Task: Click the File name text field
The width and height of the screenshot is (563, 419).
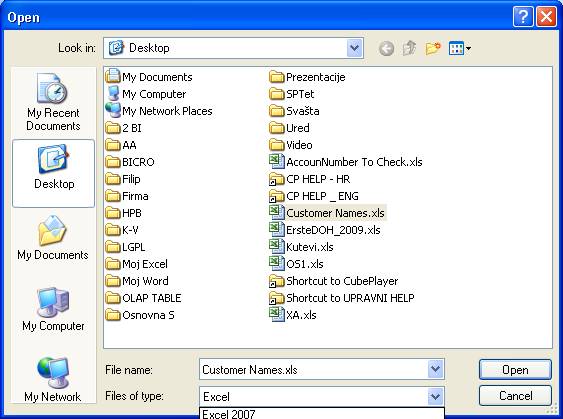Action: click(313, 369)
